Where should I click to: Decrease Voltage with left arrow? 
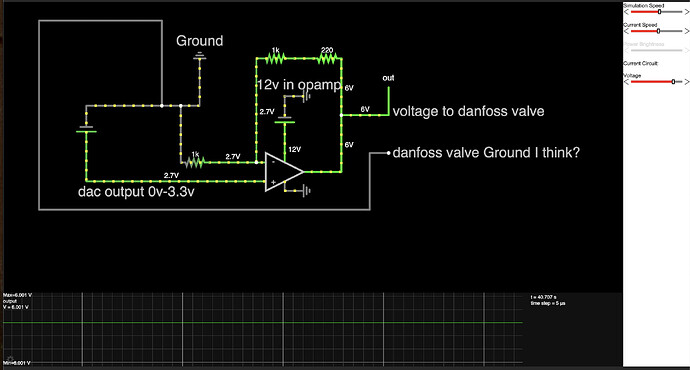[x=626, y=82]
